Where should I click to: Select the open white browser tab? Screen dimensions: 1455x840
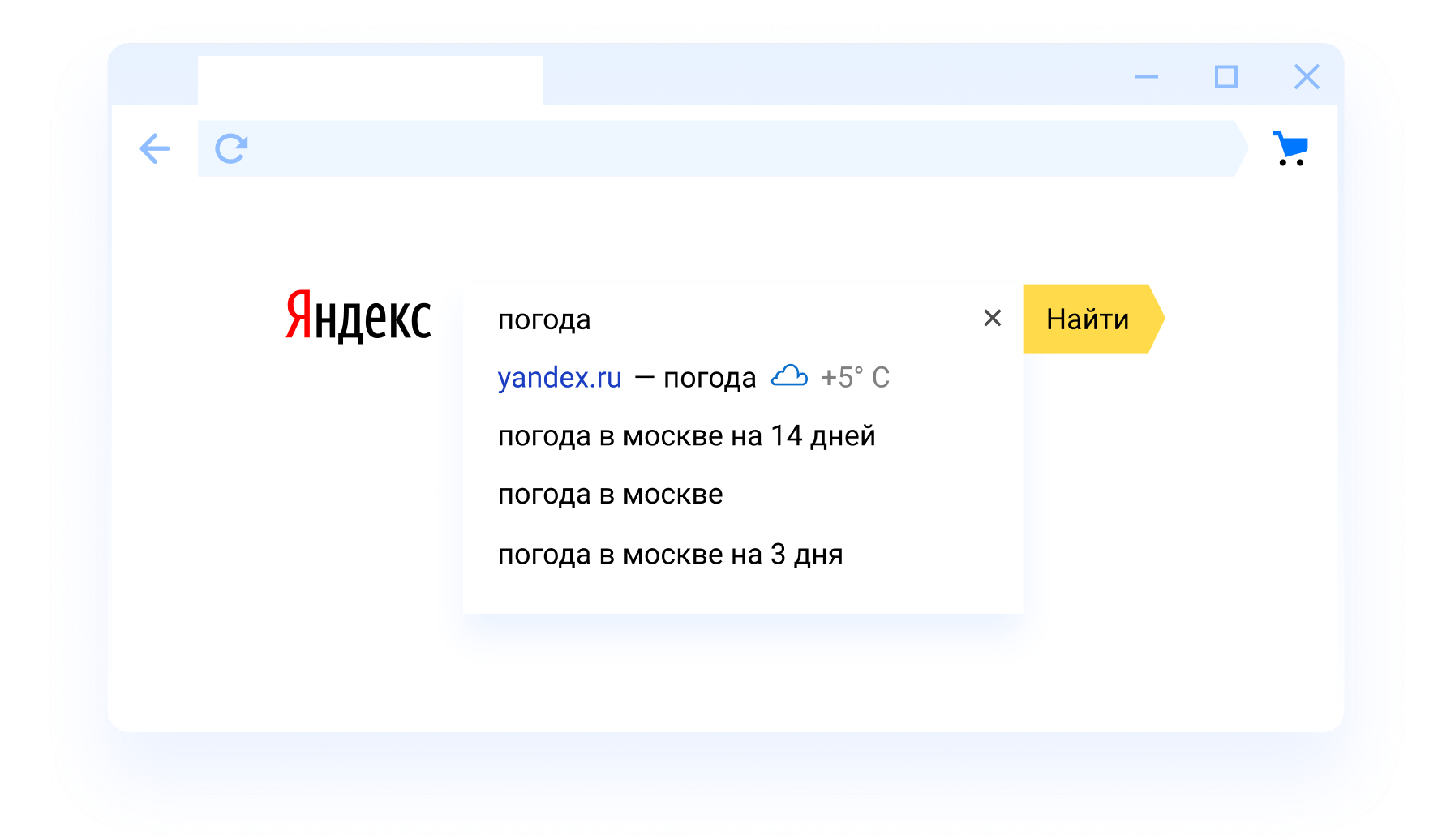coord(370,80)
